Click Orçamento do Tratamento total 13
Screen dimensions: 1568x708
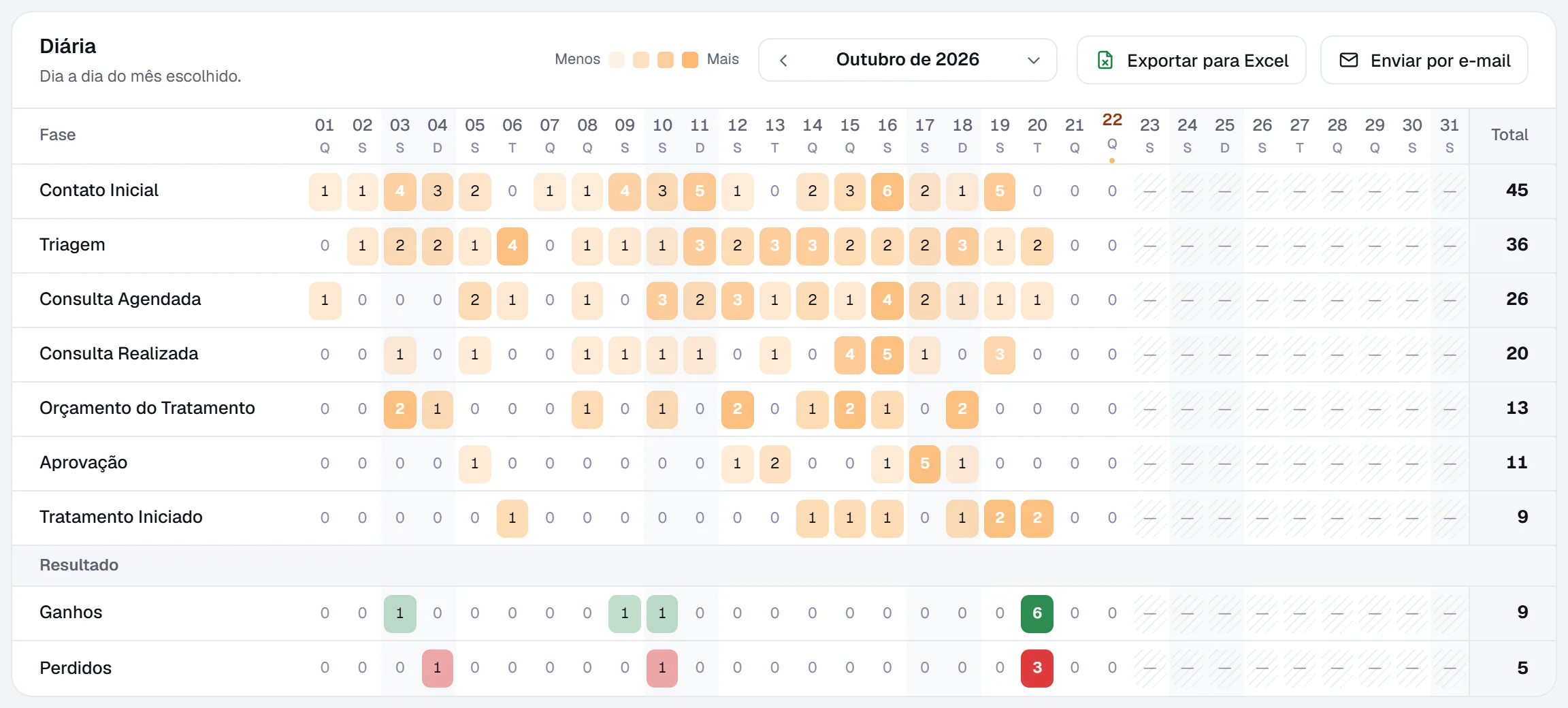coord(1517,408)
